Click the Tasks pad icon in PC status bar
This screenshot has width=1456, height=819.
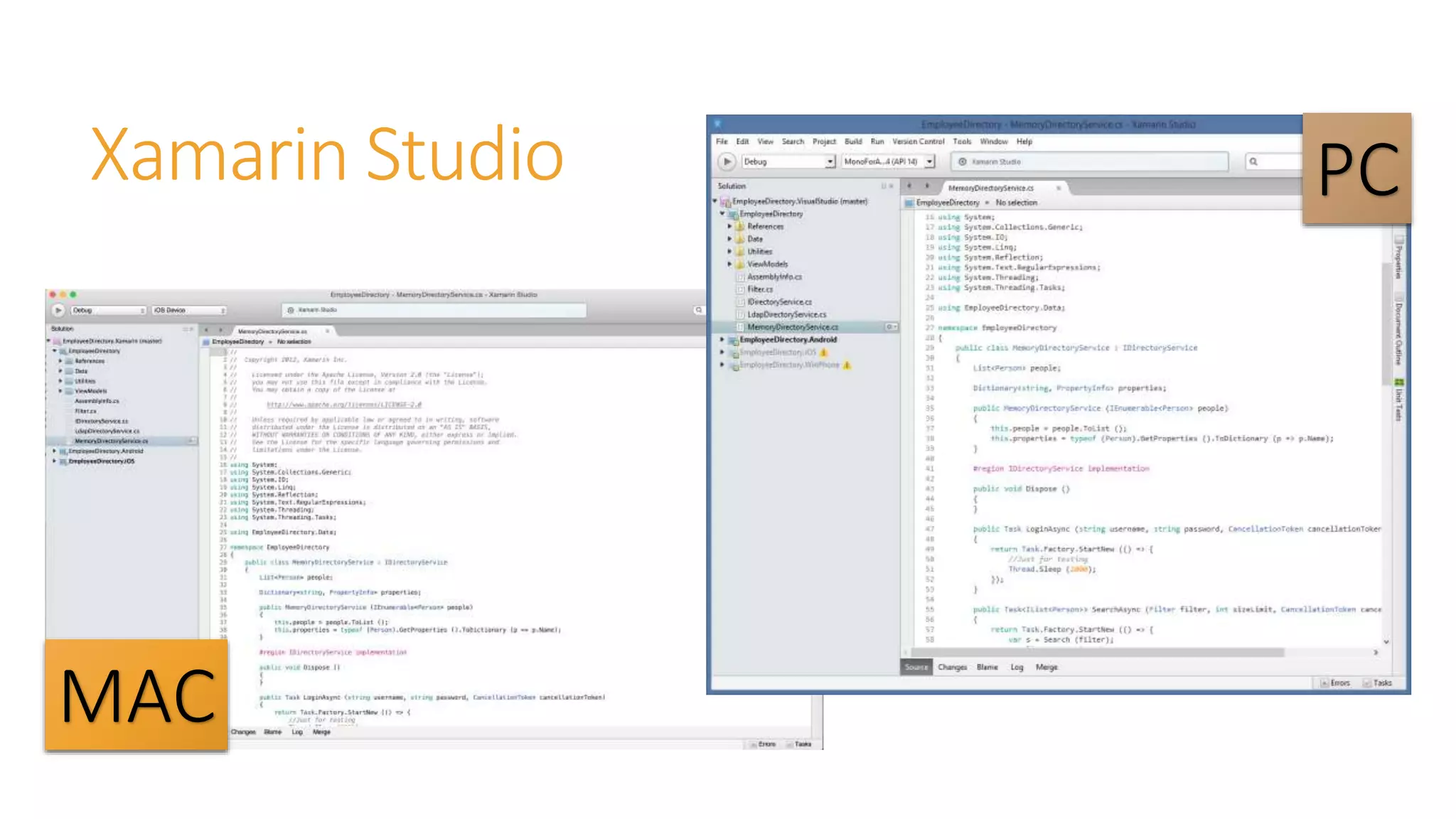1367,683
